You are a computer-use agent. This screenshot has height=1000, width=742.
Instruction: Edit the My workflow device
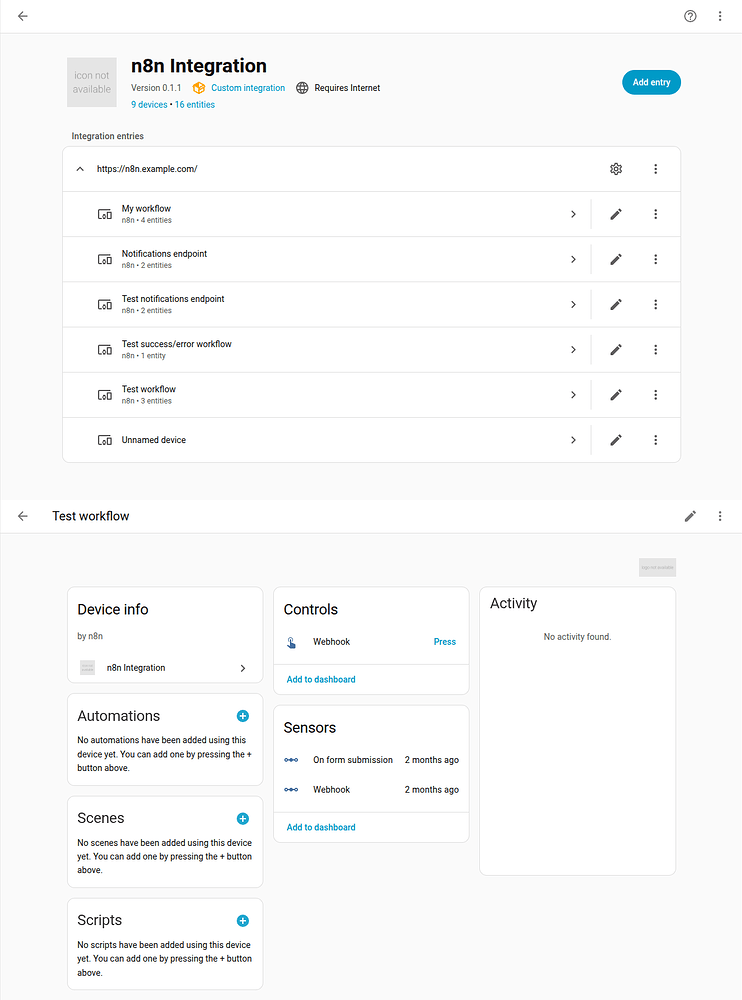pos(616,214)
